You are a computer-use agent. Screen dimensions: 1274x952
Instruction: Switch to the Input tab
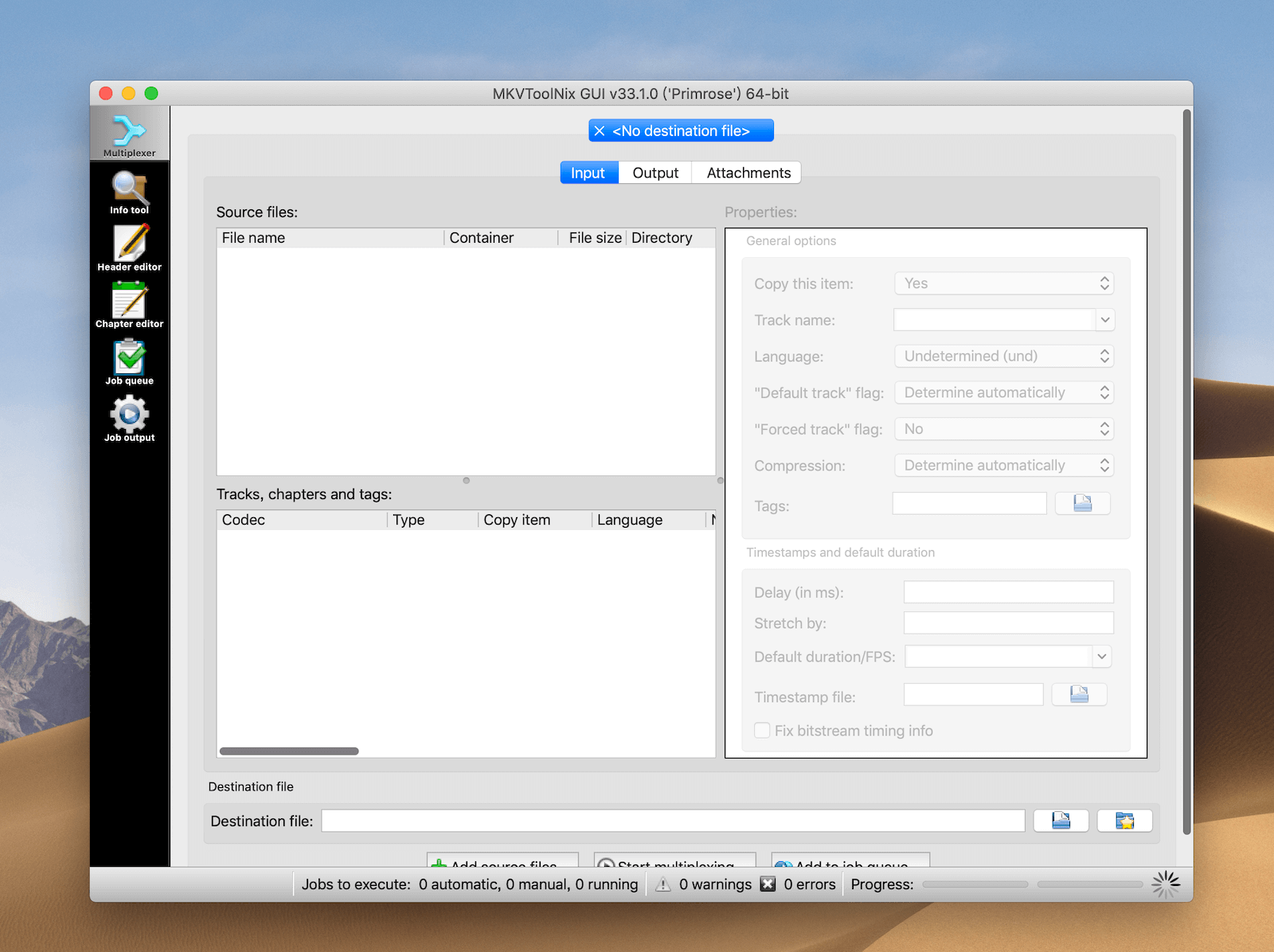(588, 173)
